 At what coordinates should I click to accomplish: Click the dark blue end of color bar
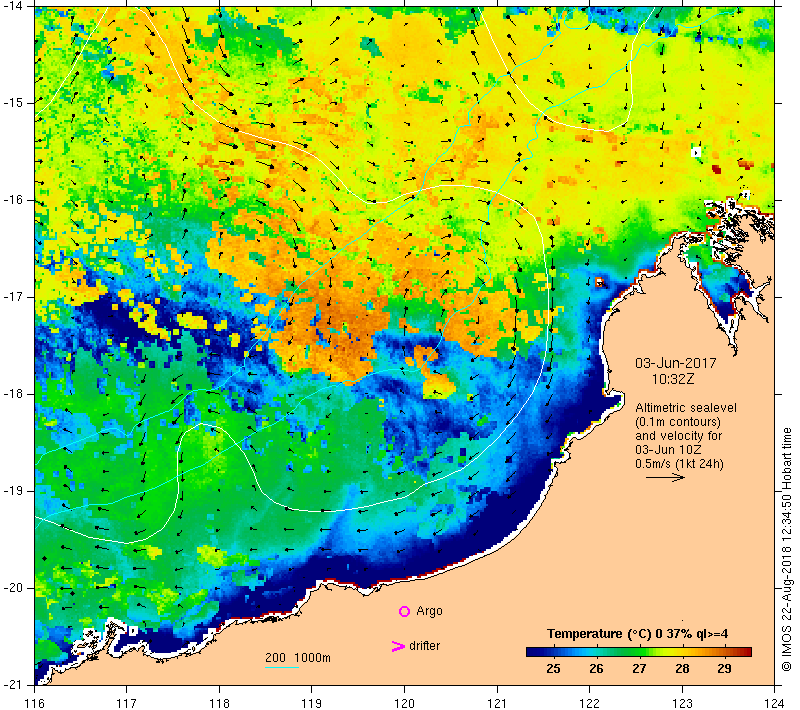[x=531, y=651]
